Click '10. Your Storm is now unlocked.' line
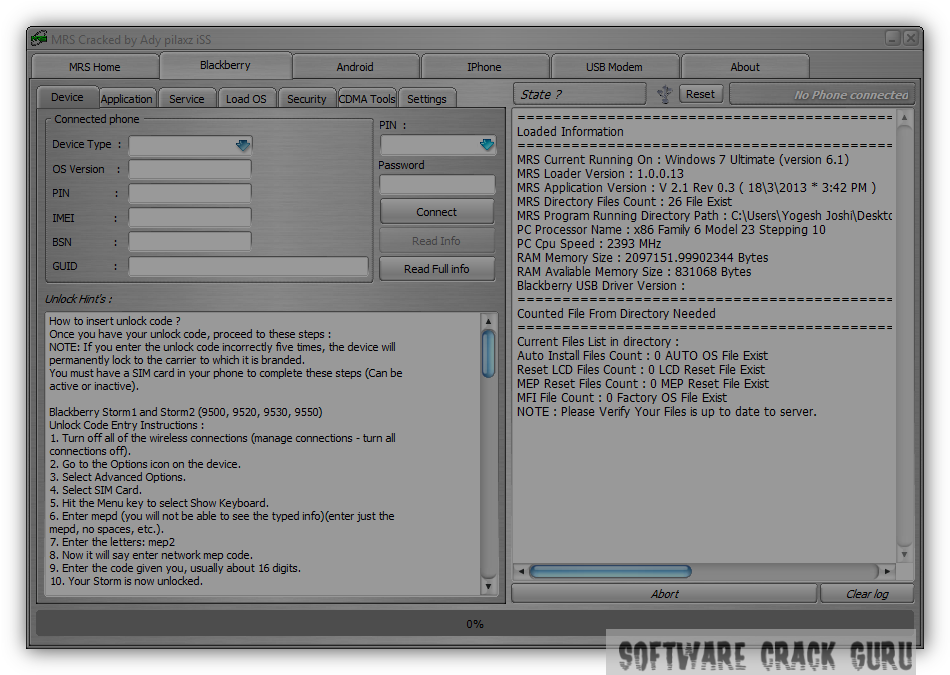 click(126, 581)
